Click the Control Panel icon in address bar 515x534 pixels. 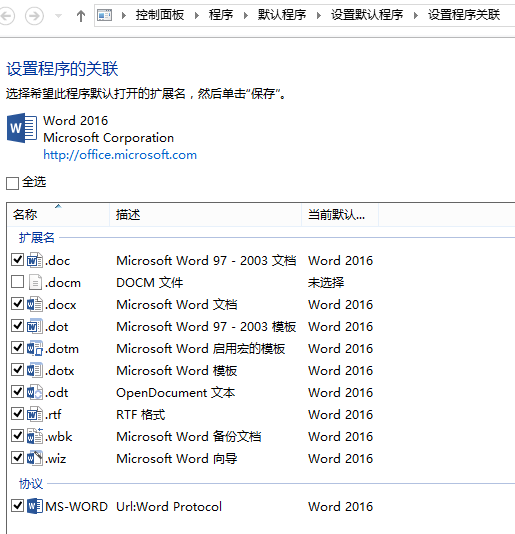105,15
